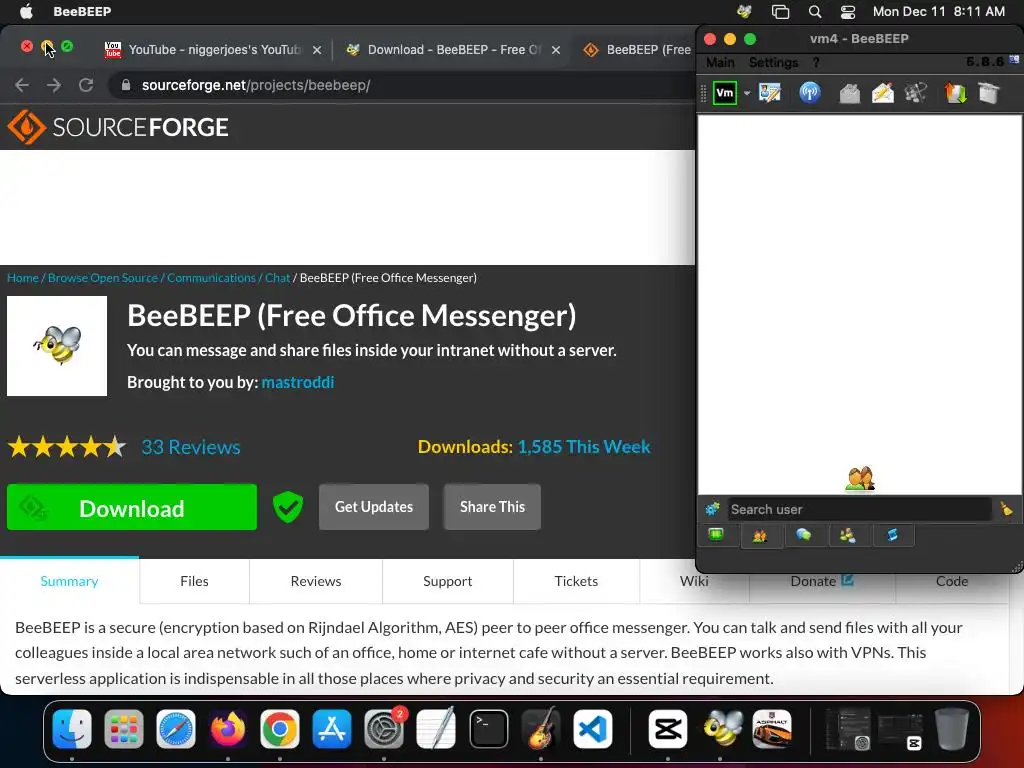Click the Communications breadcrumb link

pos(211,278)
